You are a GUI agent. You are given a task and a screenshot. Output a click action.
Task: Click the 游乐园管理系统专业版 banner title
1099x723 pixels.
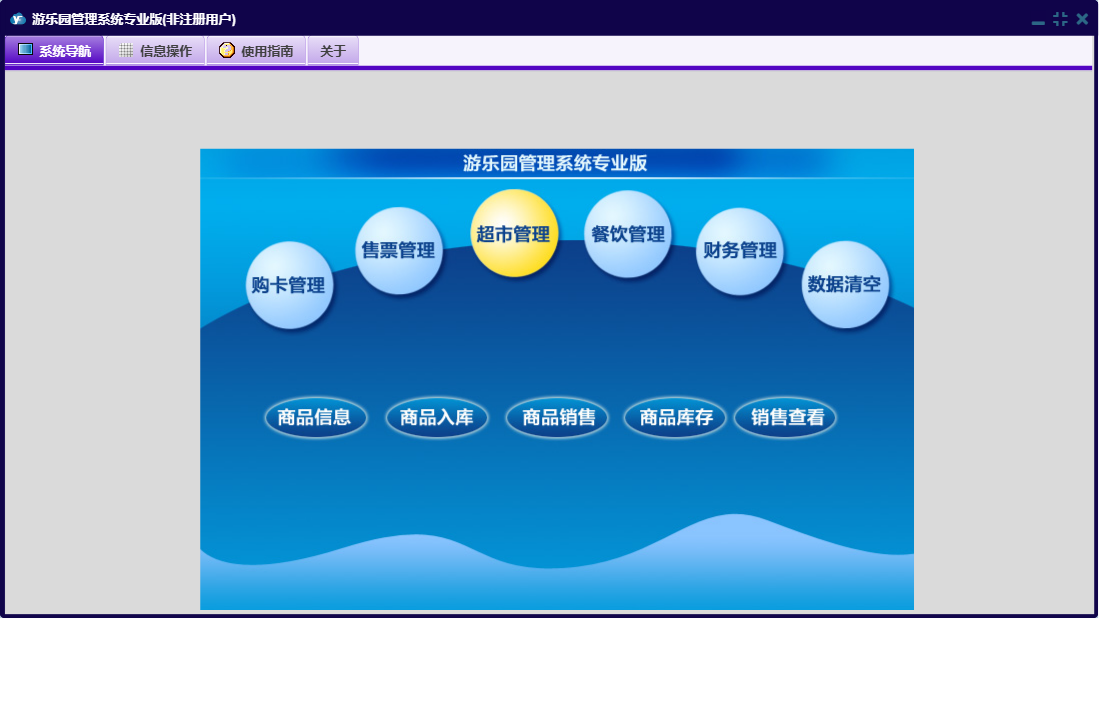[555, 163]
